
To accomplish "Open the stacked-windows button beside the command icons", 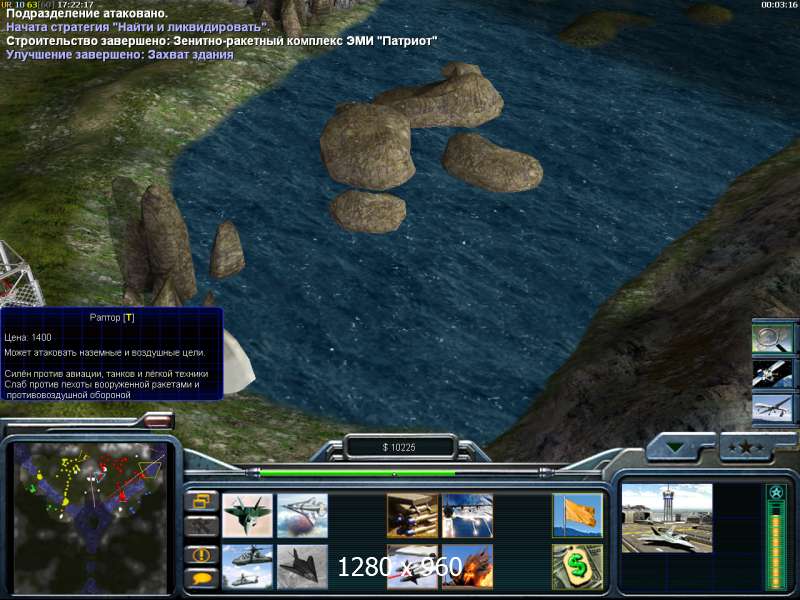I will tap(202, 502).
